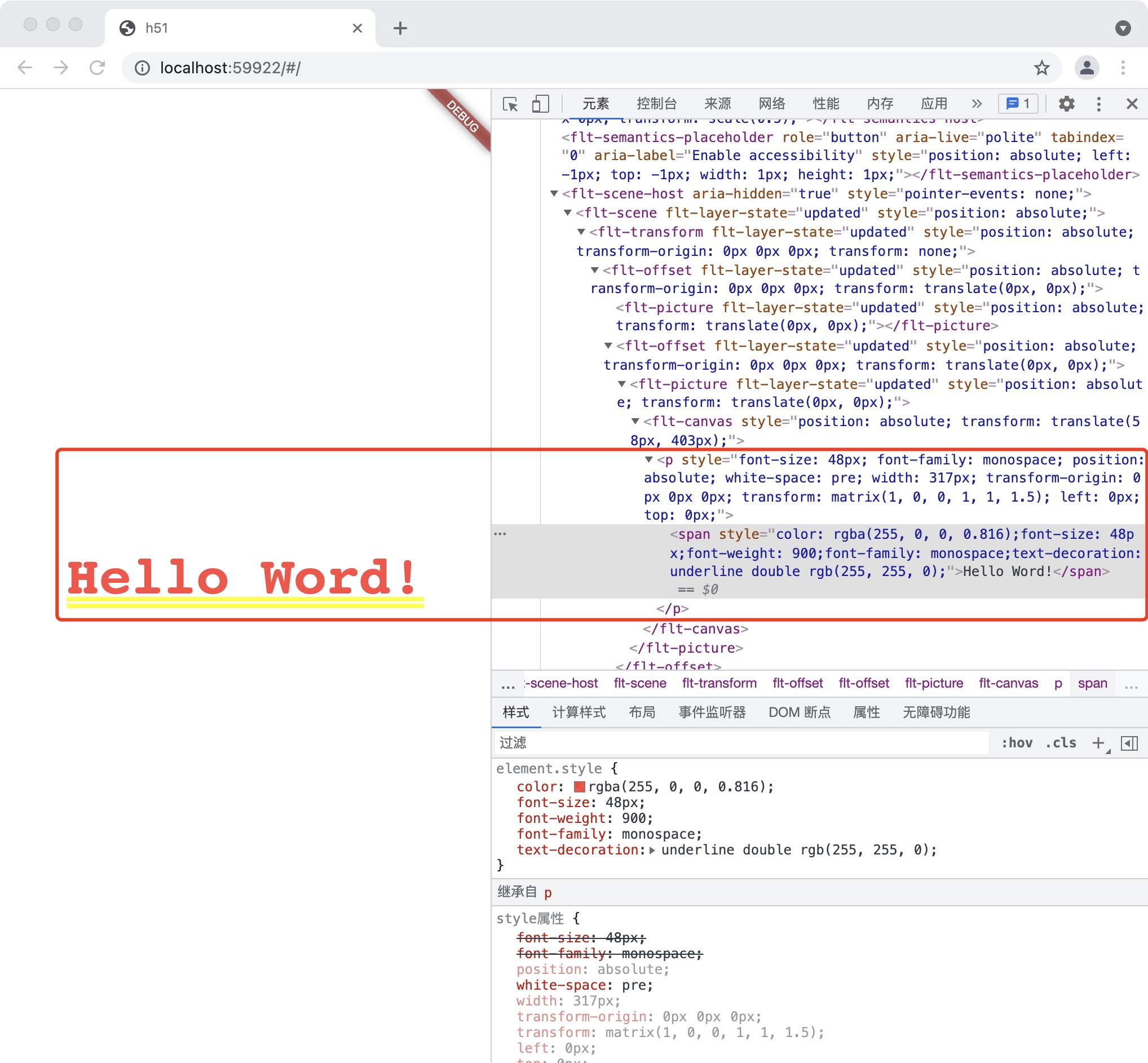Image resolution: width=1148 pixels, height=1063 pixels.
Task: Open the red color swatch picker
Action: (x=580, y=787)
